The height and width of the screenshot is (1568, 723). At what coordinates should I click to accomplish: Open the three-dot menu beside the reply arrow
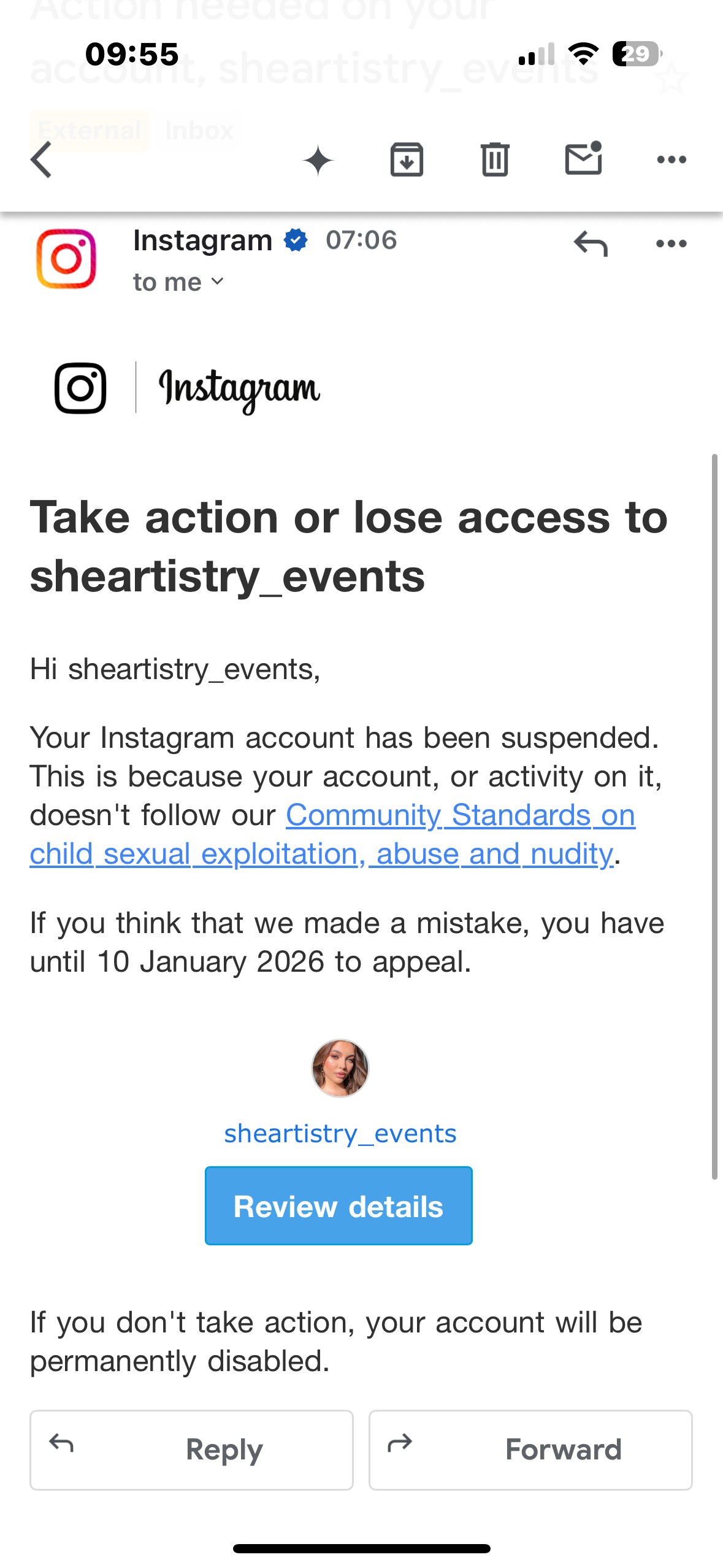670,243
